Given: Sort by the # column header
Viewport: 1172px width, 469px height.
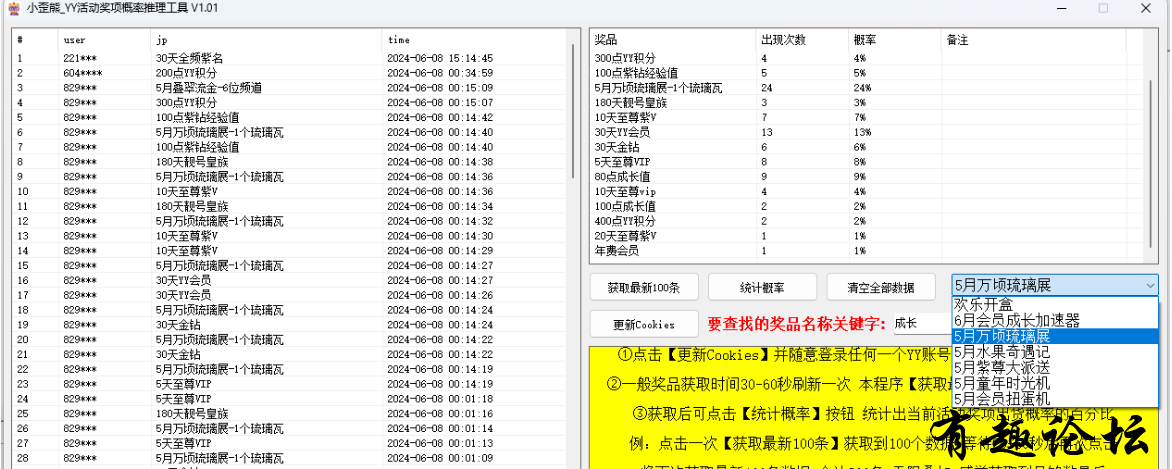Looking at the screenshot, I should [35, 40].
